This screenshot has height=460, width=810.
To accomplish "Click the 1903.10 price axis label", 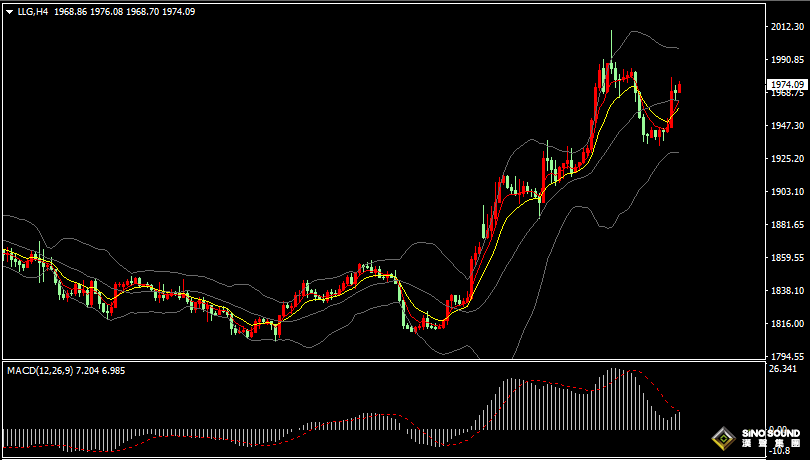I will coord(786,192).
